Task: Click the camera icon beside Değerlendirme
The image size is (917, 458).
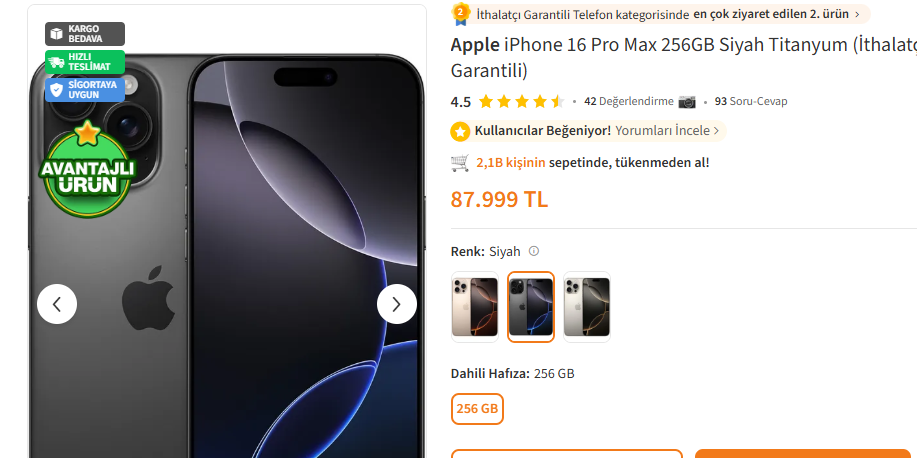Action: pos(687,102)
